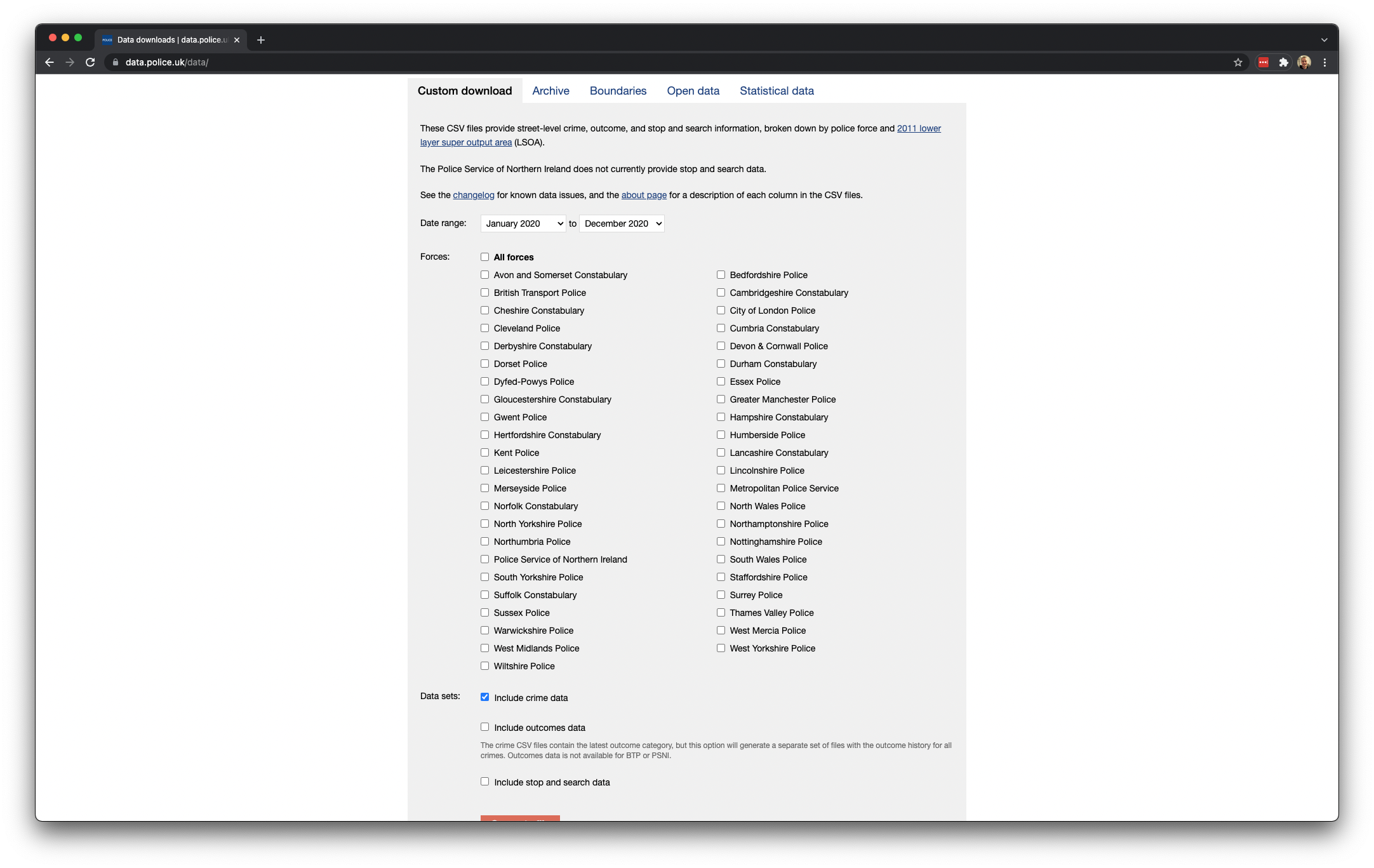Open the Chrome three-dot menu
1374x868 pixels.
click(1324, 62)
